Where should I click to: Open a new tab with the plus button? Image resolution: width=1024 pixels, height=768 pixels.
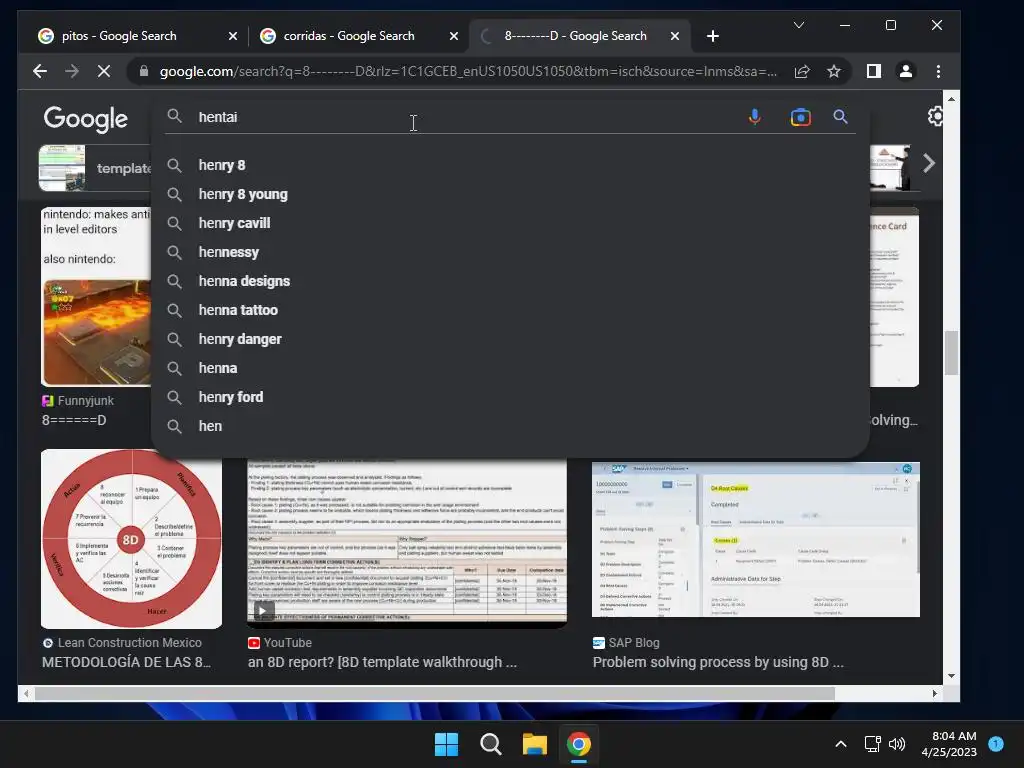(x=712, y=36)
